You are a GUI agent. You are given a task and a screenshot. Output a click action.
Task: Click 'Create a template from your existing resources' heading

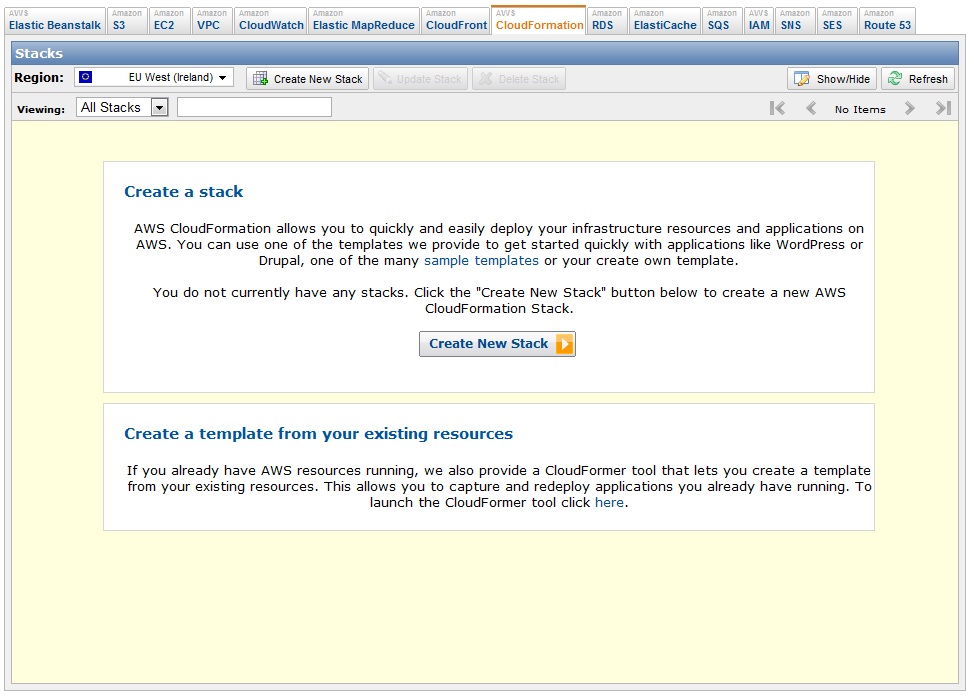pyautogui.click(x=319, y=434)
